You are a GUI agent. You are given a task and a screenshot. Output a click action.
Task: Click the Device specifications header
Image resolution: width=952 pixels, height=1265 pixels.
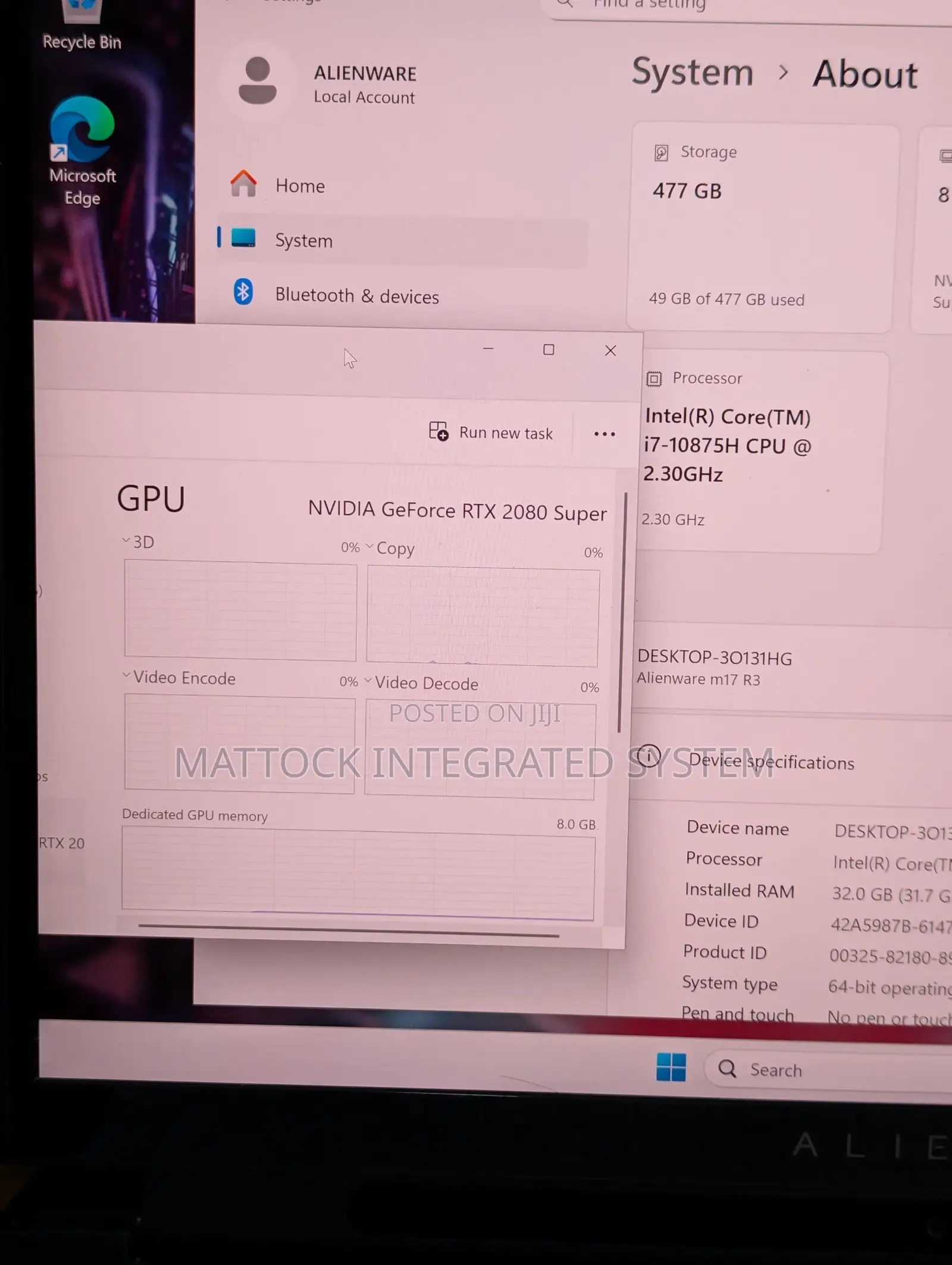pos(771,762)
